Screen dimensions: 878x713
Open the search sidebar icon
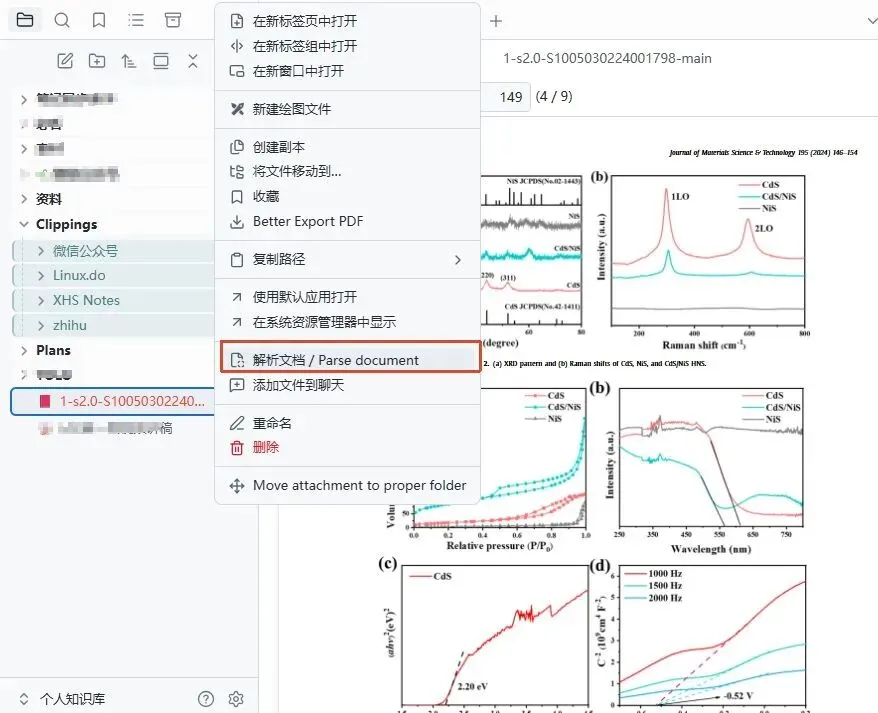click(x=62, y=20)
